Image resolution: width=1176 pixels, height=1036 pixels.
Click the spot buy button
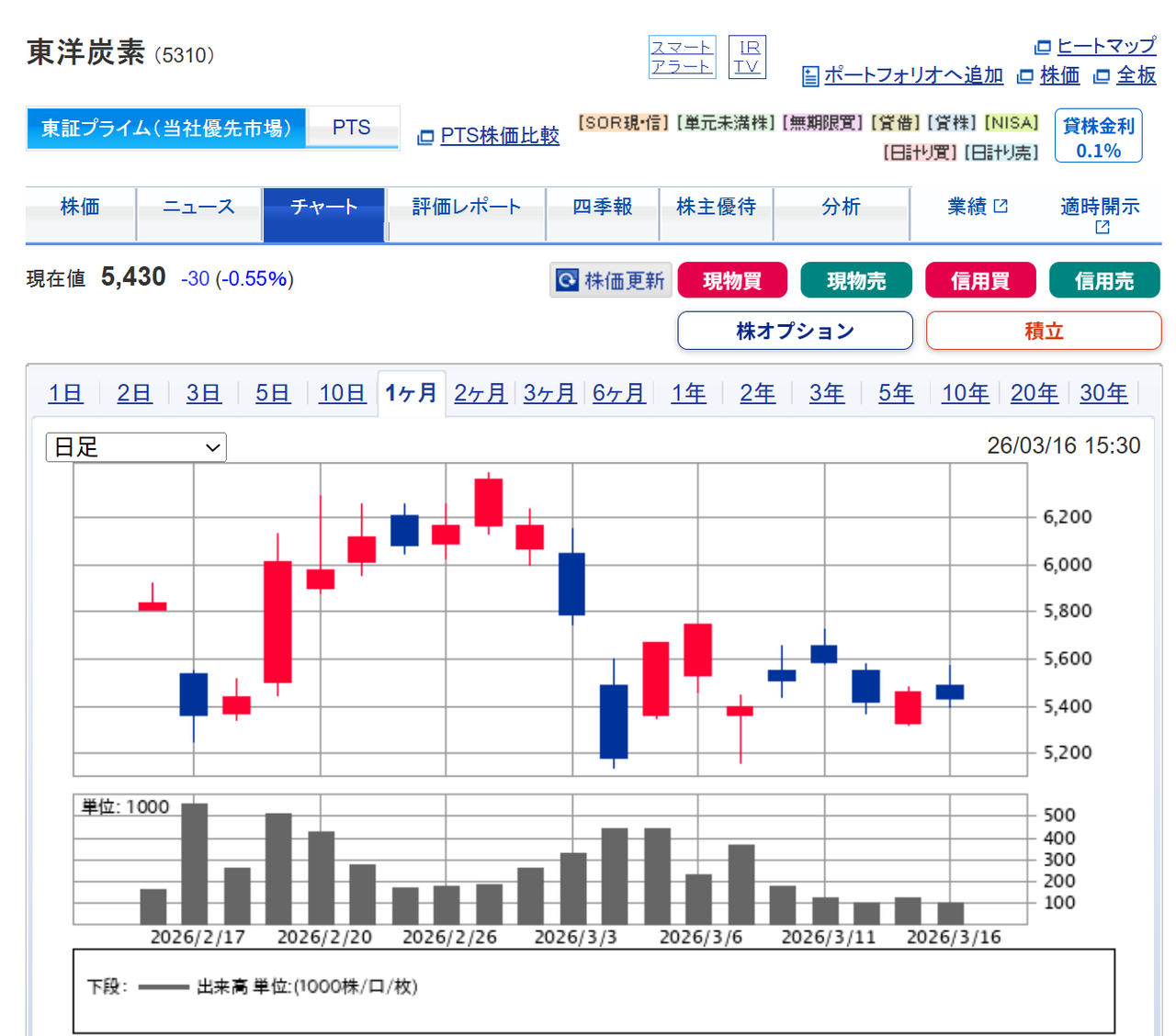coord(732,281)
